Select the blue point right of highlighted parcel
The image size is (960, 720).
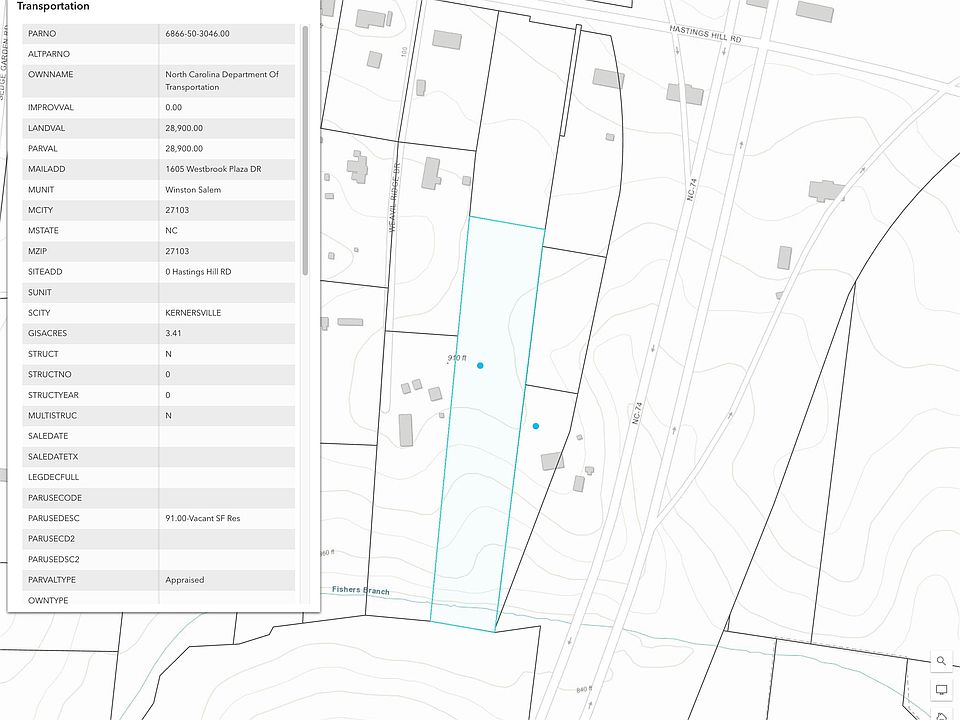click(536, 426)
